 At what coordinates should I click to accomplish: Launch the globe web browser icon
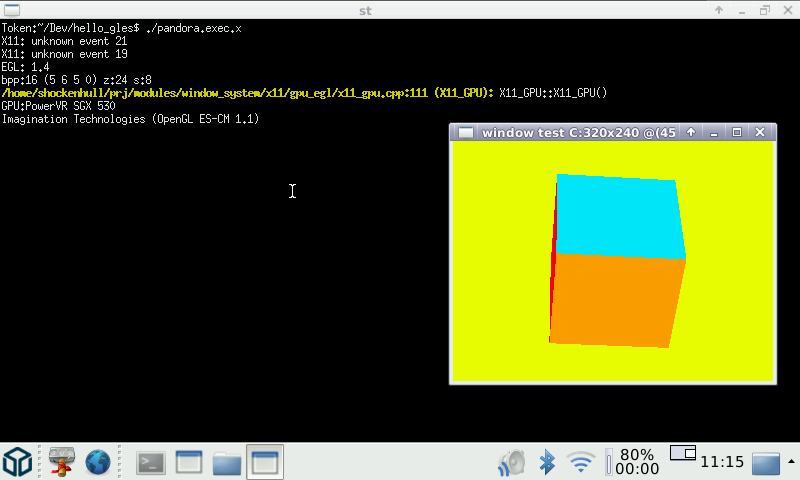pyautogui.click(x=97, y=461)
